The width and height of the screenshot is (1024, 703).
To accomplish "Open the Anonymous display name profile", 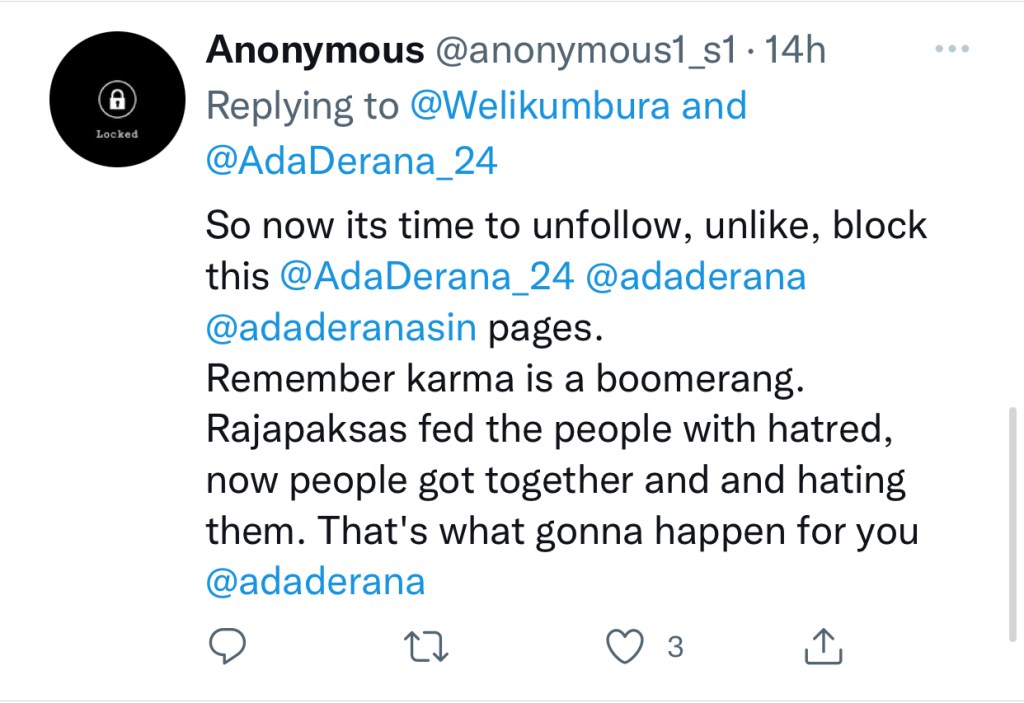I will tap(315, 51).
